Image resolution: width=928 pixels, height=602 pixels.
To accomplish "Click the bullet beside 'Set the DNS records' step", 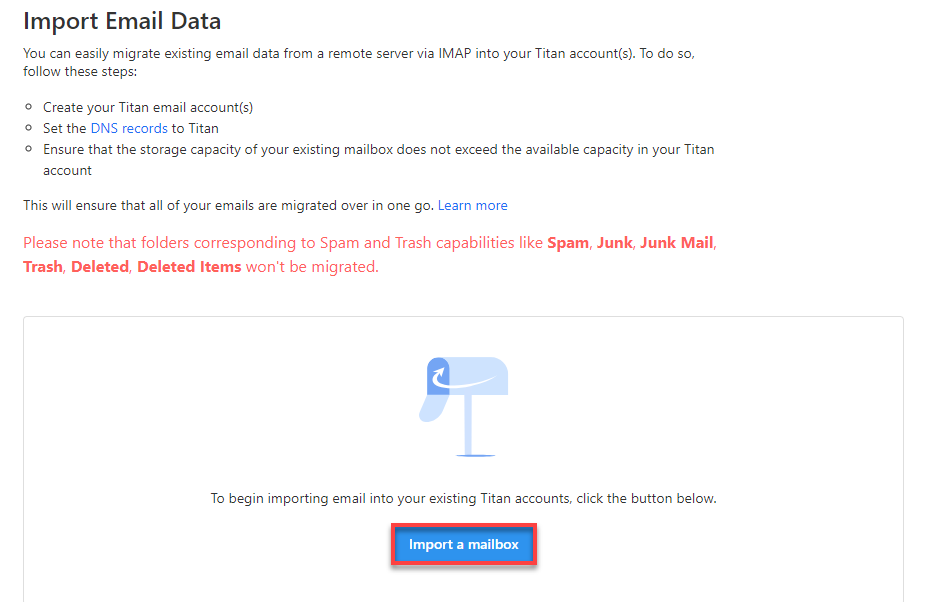I will (30, 128).
